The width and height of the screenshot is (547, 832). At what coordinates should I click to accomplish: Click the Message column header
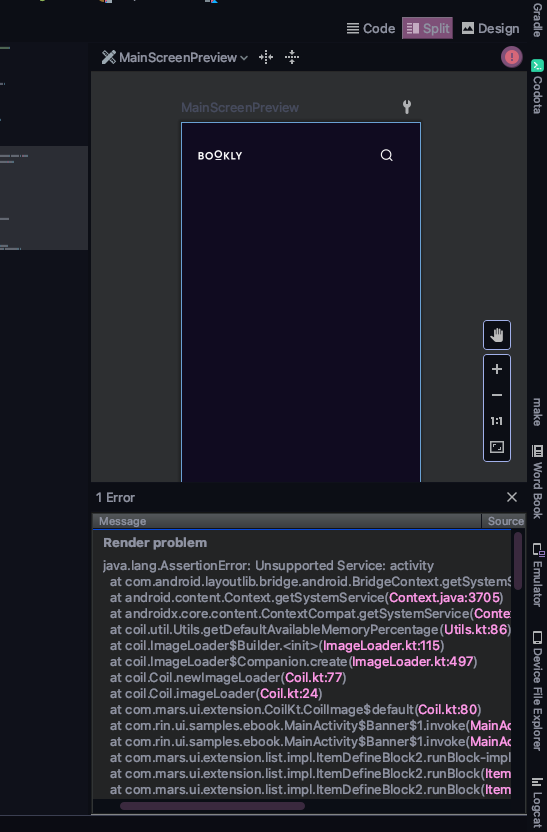[x=287, y=521]
